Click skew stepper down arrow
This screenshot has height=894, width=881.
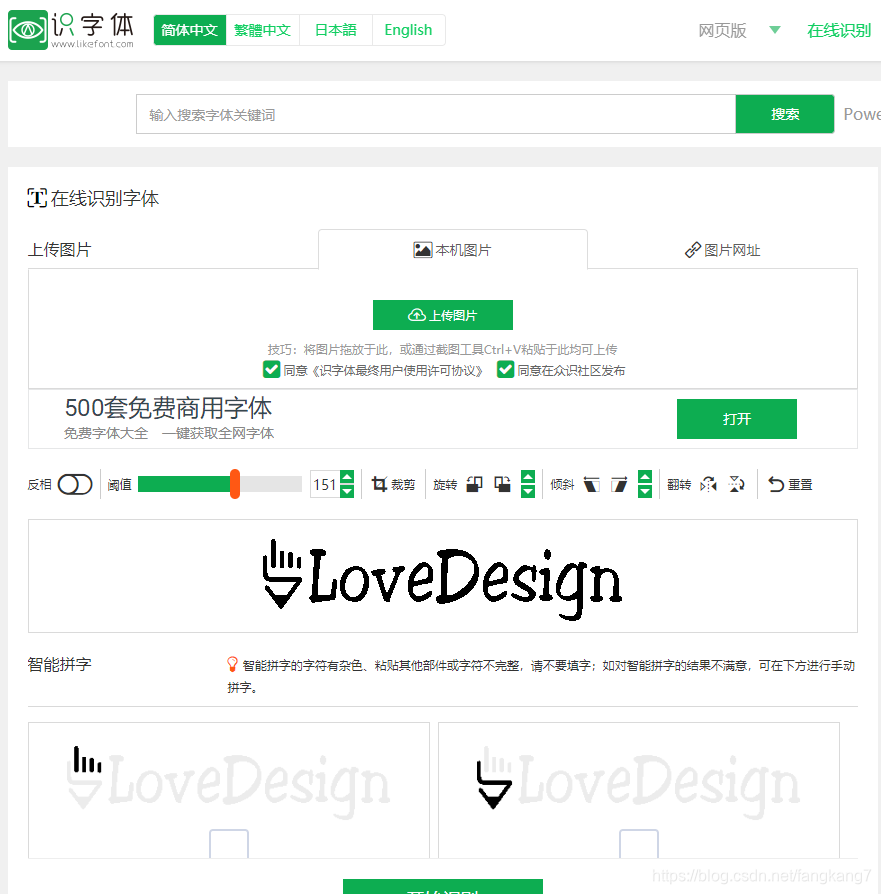pyautogui.click(x=645, y=491)
